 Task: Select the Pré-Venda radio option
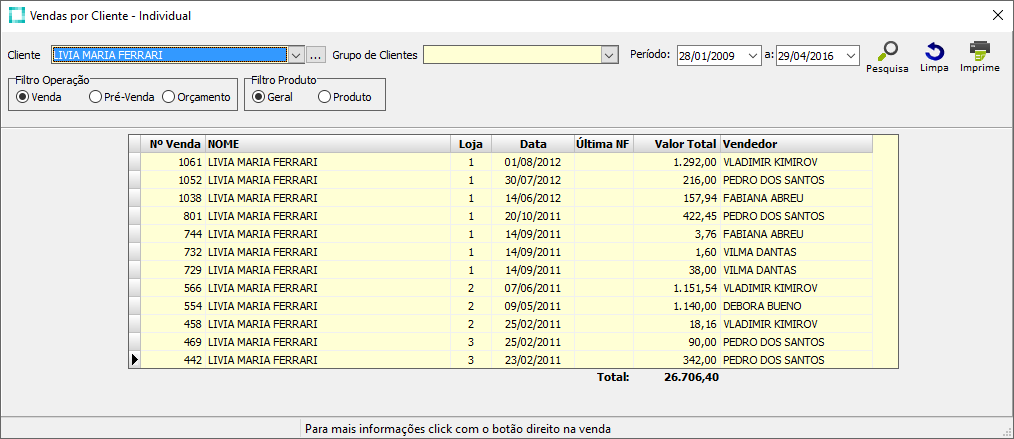click(95, 97)
